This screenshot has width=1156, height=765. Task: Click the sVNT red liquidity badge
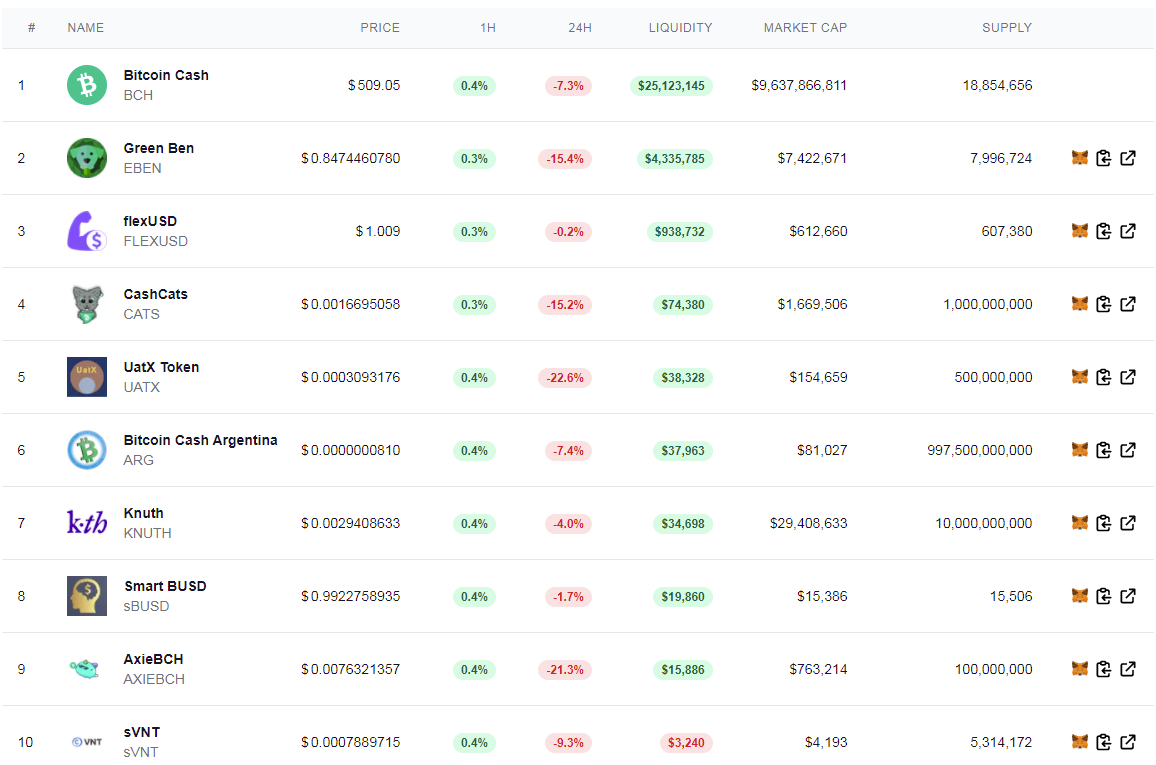tap(686, 742)
